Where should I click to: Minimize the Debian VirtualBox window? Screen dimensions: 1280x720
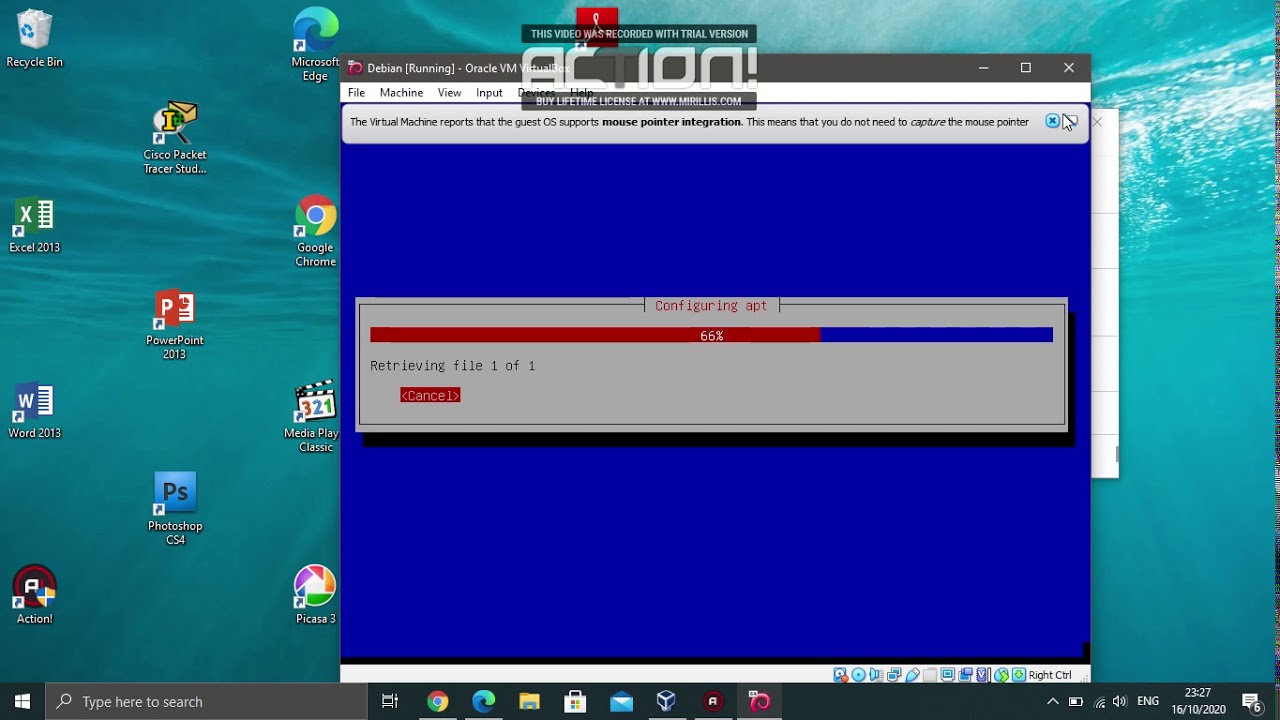(983, 68)
